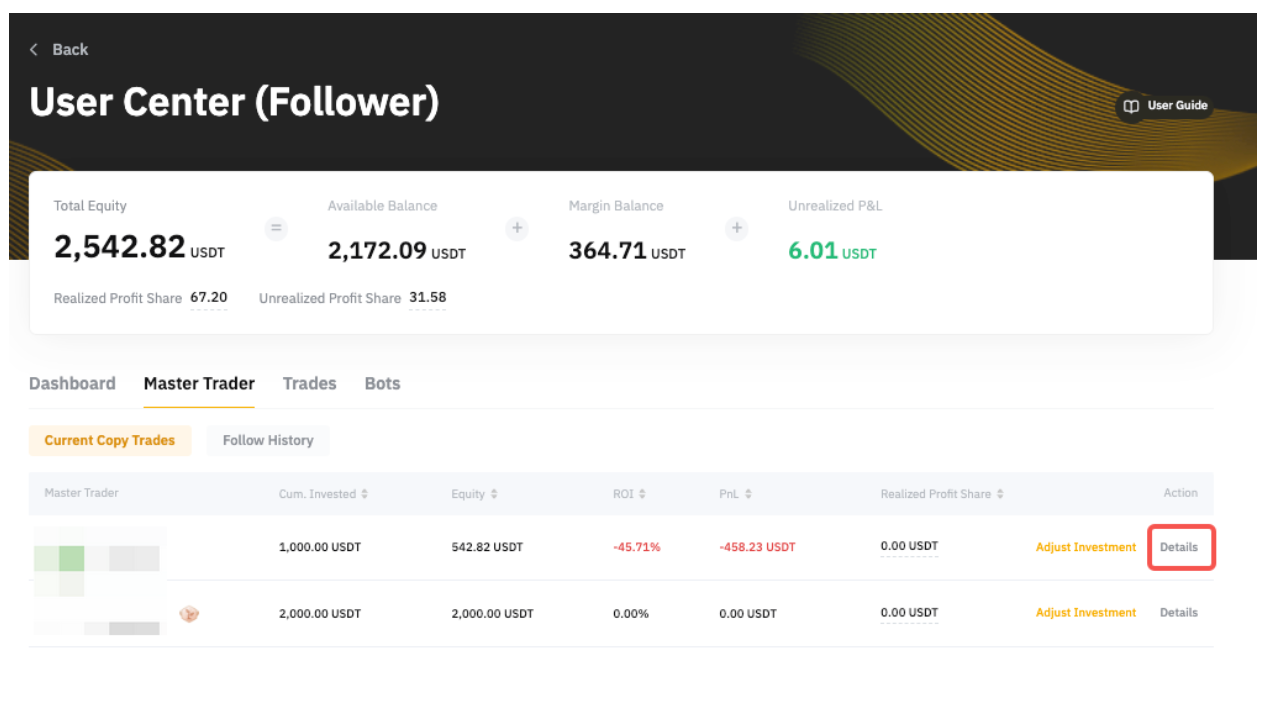Select the Master Trader tab
The image size is (1264, 708).
point(199,384)
